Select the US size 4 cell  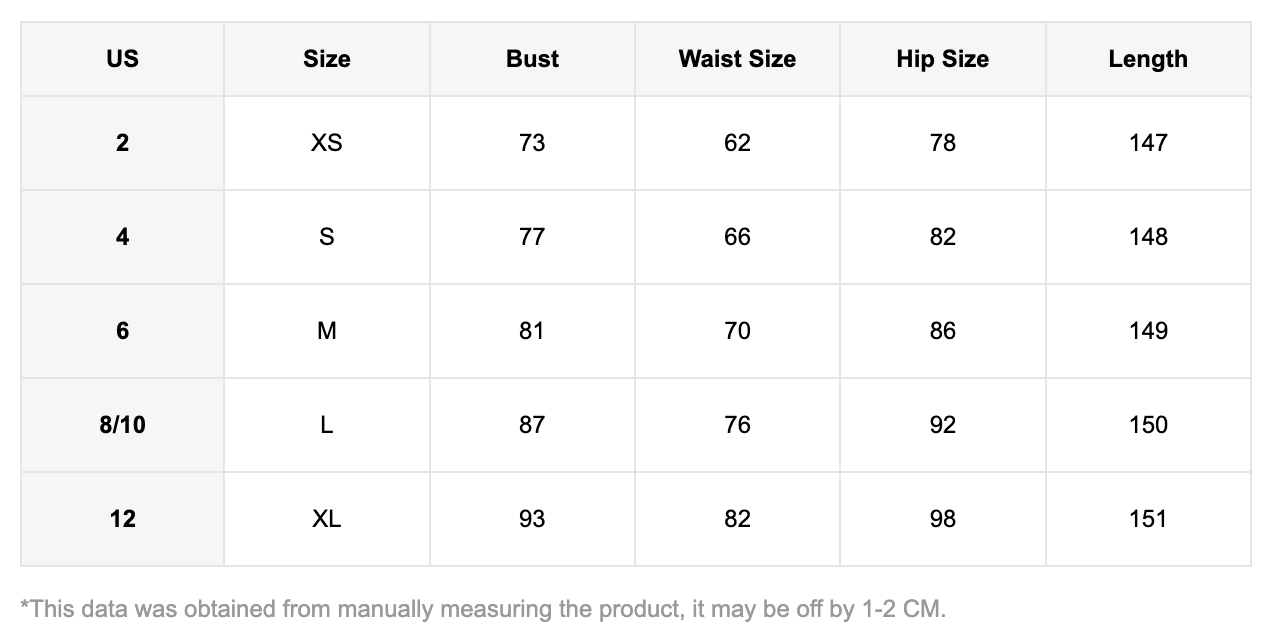click(122, 237)
